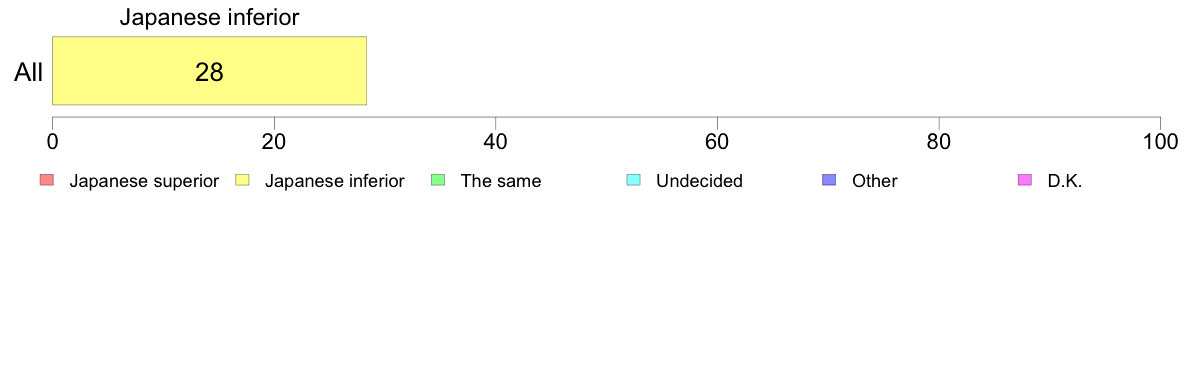This screenshot has width=1188, height=368.
Task: Click the 20 tick label on axis
Action: pyautogui.click(x=274, y=141)
